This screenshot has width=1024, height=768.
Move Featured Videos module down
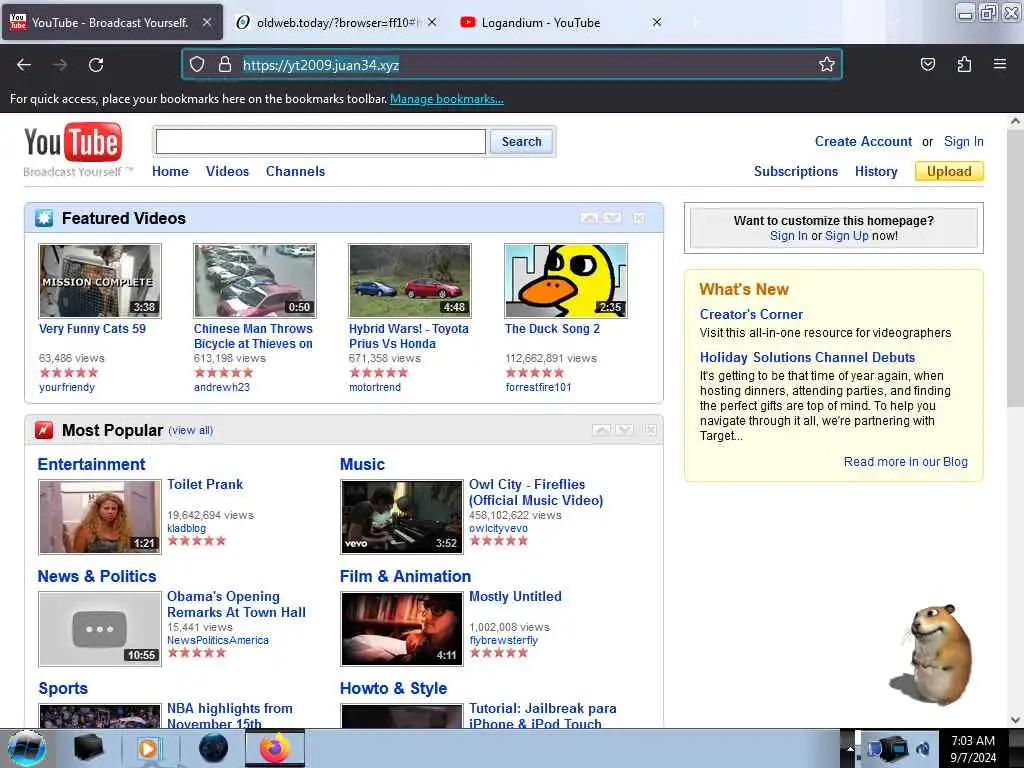coord(613,218)
